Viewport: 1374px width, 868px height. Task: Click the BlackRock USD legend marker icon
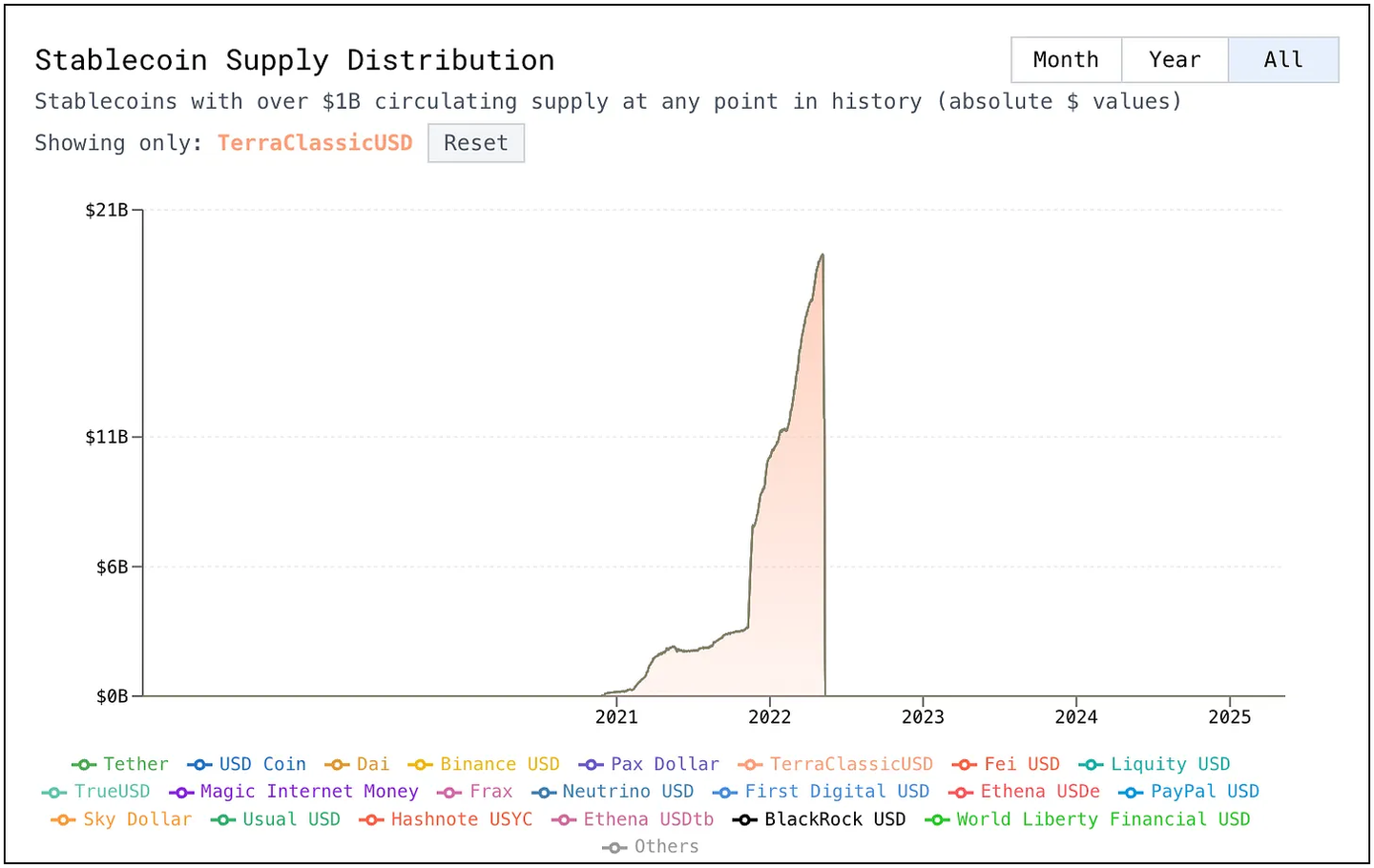click(x=745, y=820)
